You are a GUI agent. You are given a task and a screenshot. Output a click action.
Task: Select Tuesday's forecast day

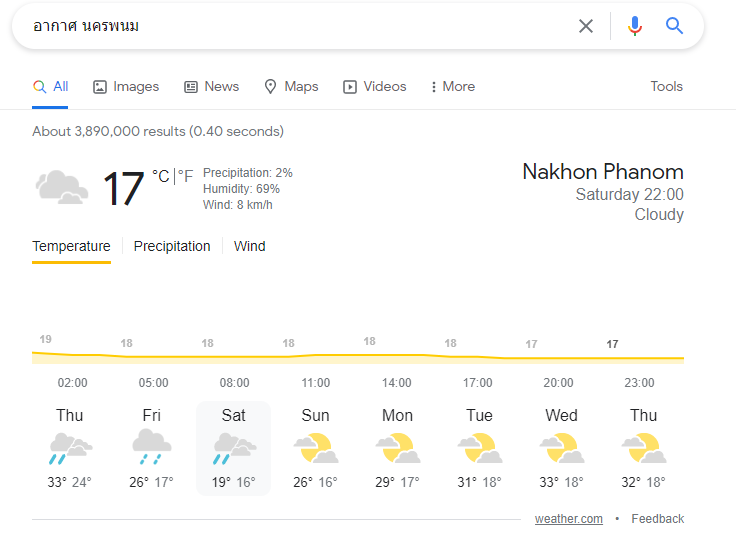(479, 447)
